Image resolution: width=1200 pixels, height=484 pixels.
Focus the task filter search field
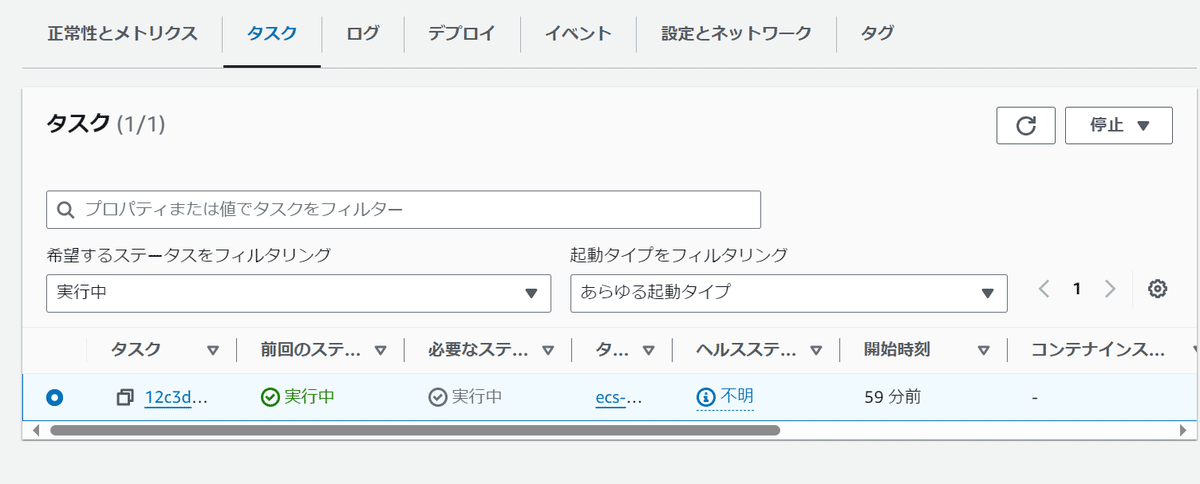(403, 209)
